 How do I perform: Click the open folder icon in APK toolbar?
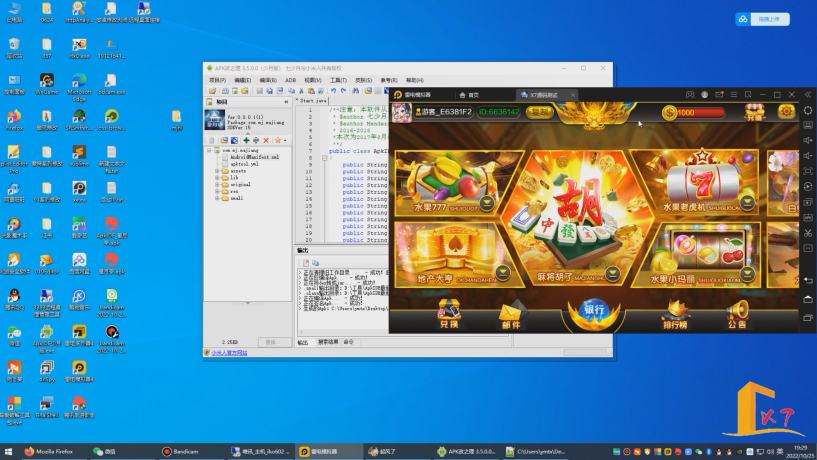pyautogui.click(x=213, y=91)
